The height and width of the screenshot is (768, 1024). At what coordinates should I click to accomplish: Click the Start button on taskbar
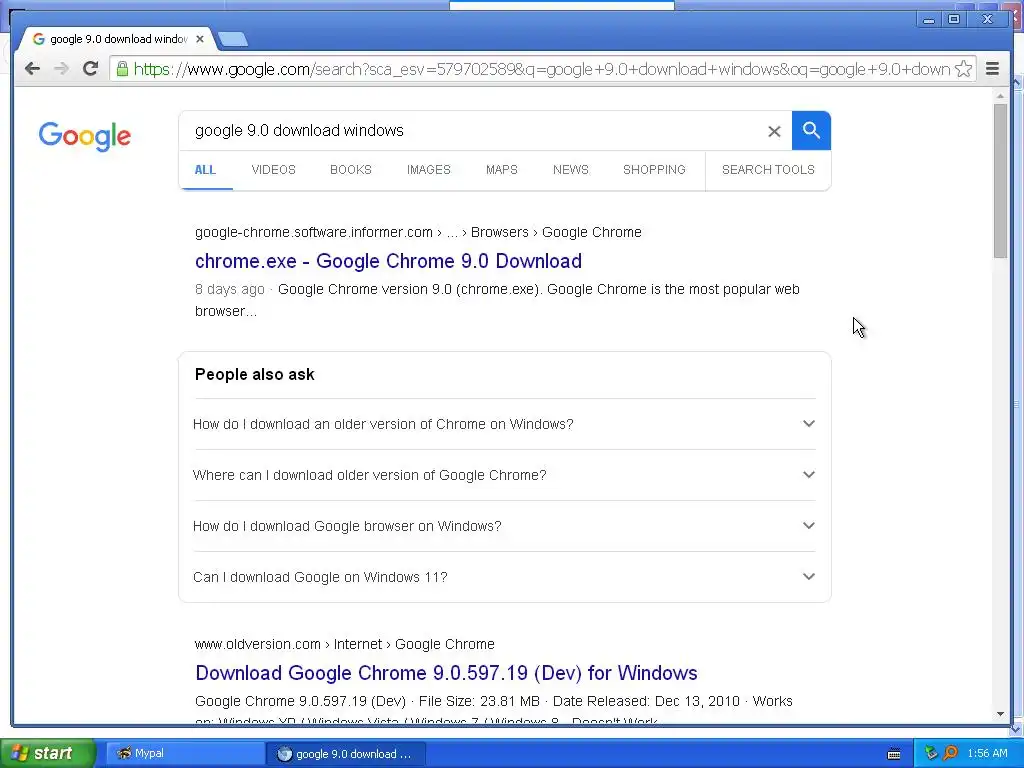[x=48, y=753]
